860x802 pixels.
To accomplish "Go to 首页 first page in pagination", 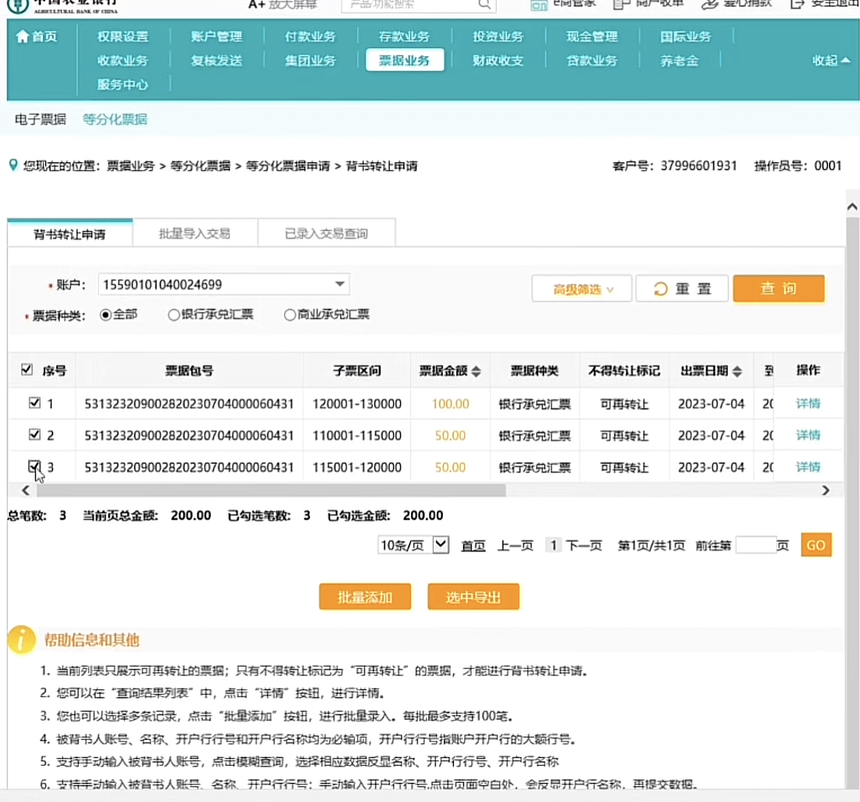I will (473, 545).
